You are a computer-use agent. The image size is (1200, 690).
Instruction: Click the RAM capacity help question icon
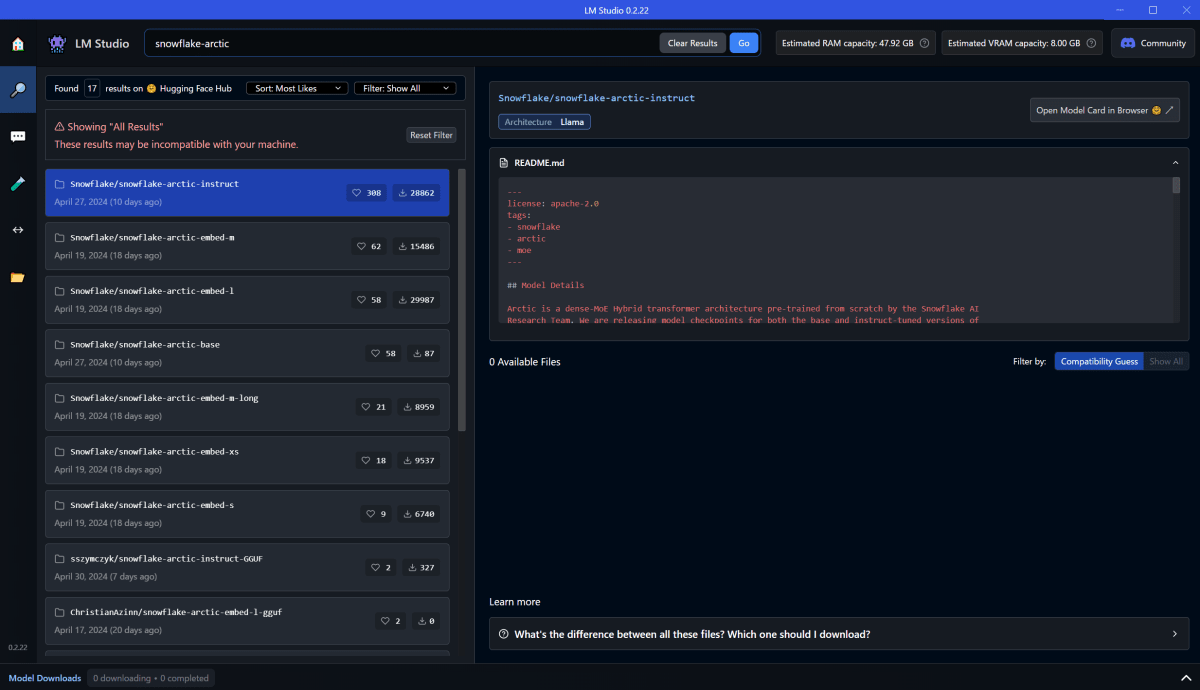[x=924, y=43]
